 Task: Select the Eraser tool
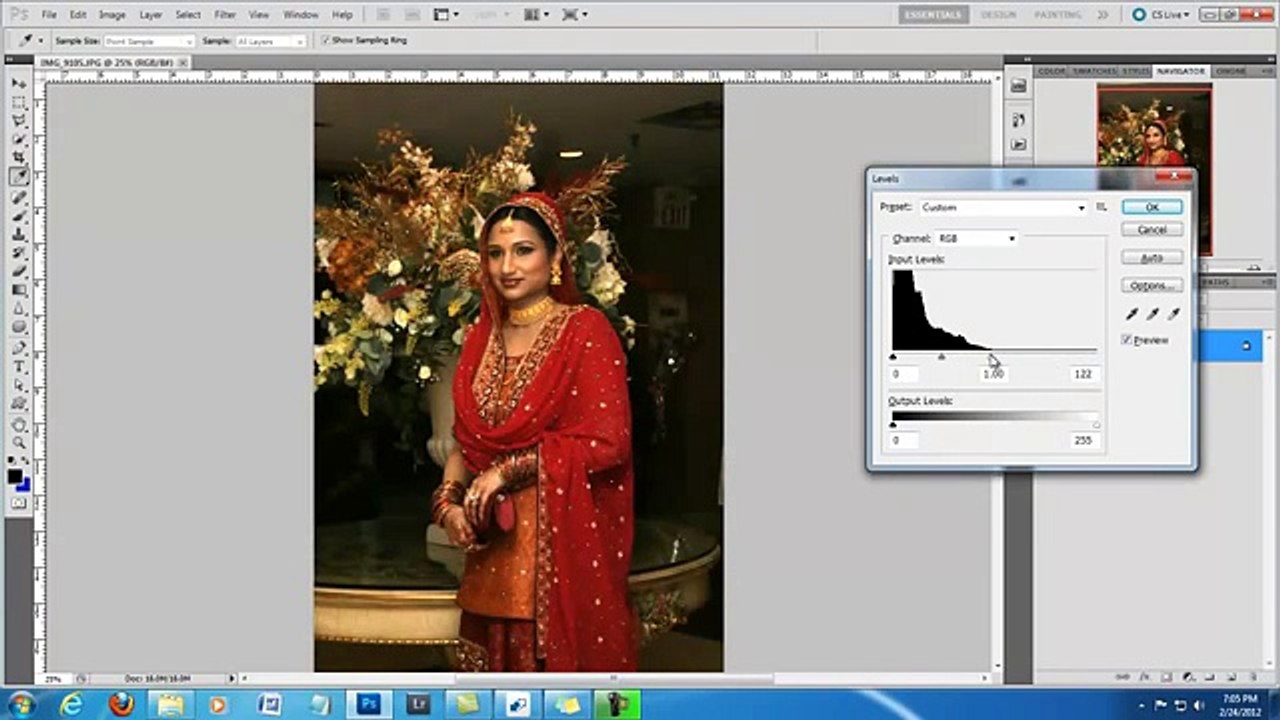(x=19, y=271)
